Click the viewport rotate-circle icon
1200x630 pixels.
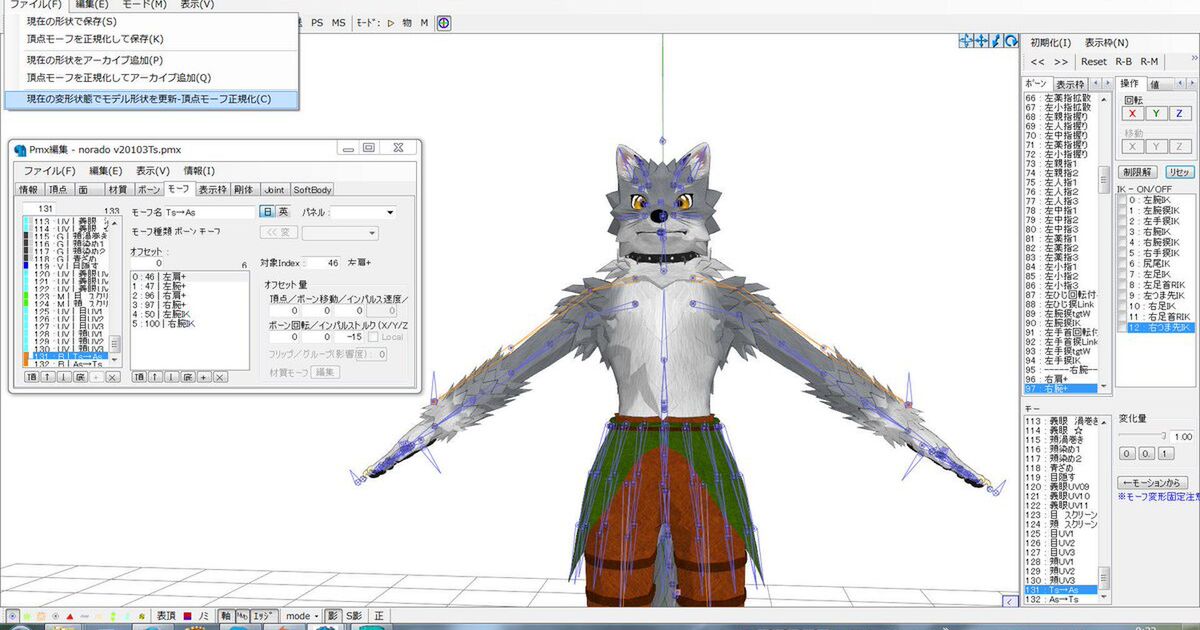(1011, 40)
